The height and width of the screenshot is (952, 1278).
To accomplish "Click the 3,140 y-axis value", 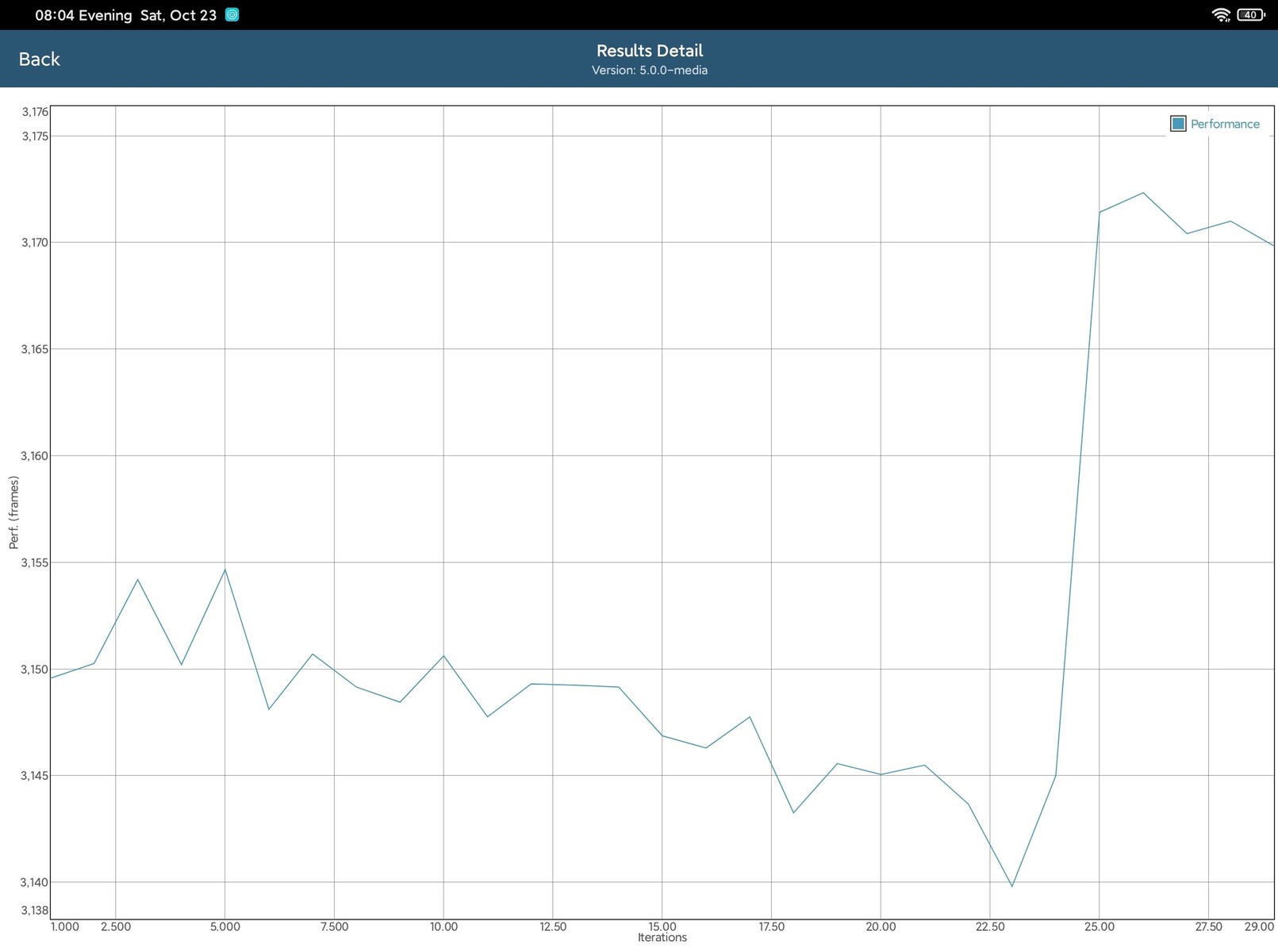I will (x=35, y=882).
